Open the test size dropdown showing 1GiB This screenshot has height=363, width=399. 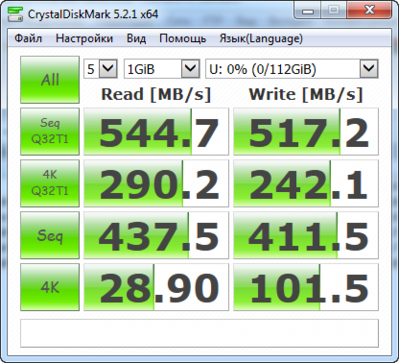pyautogui.click(x=162, y=69)
